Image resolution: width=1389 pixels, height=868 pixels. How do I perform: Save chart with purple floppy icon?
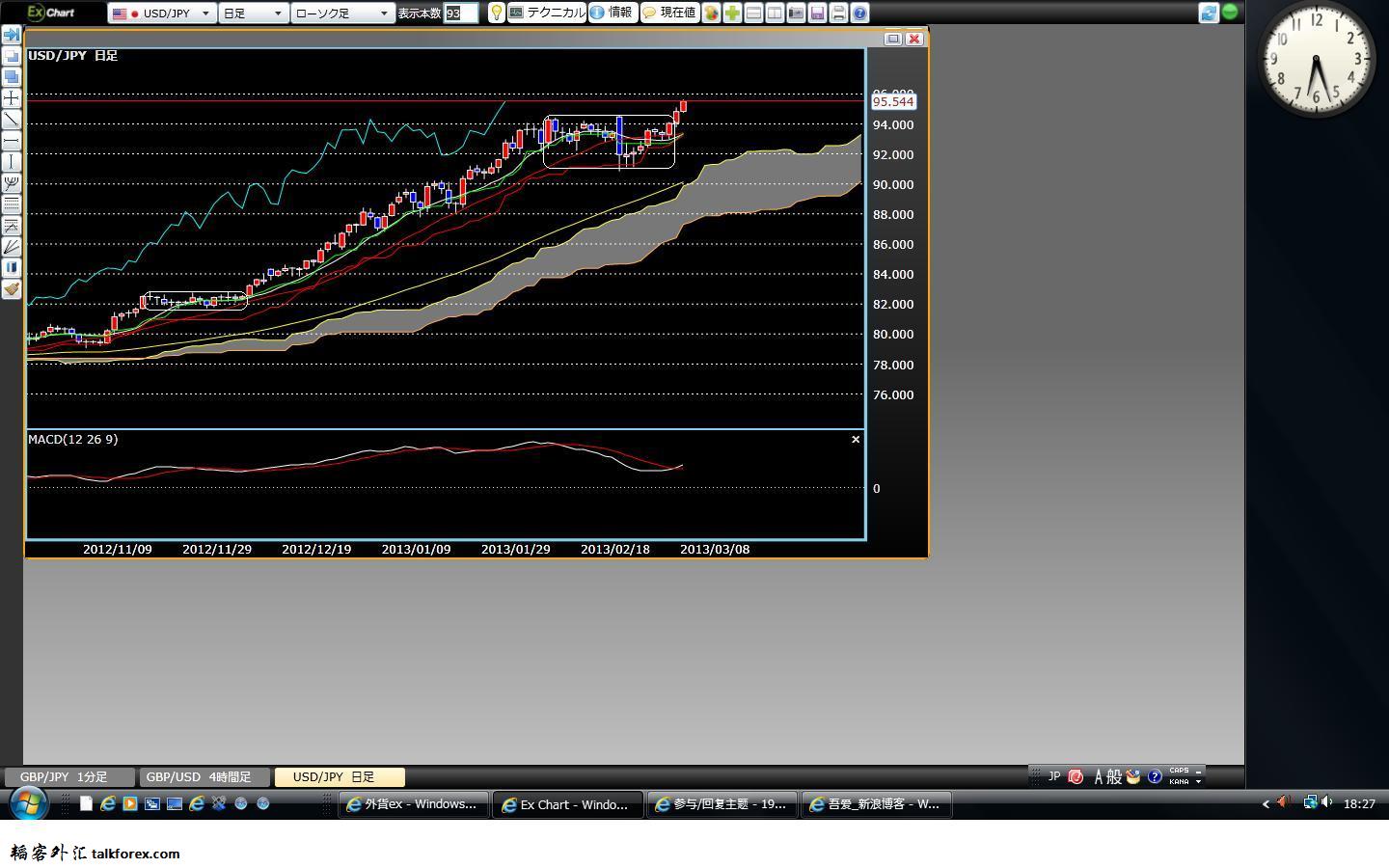pyautogui.click(x=817, y=14)
